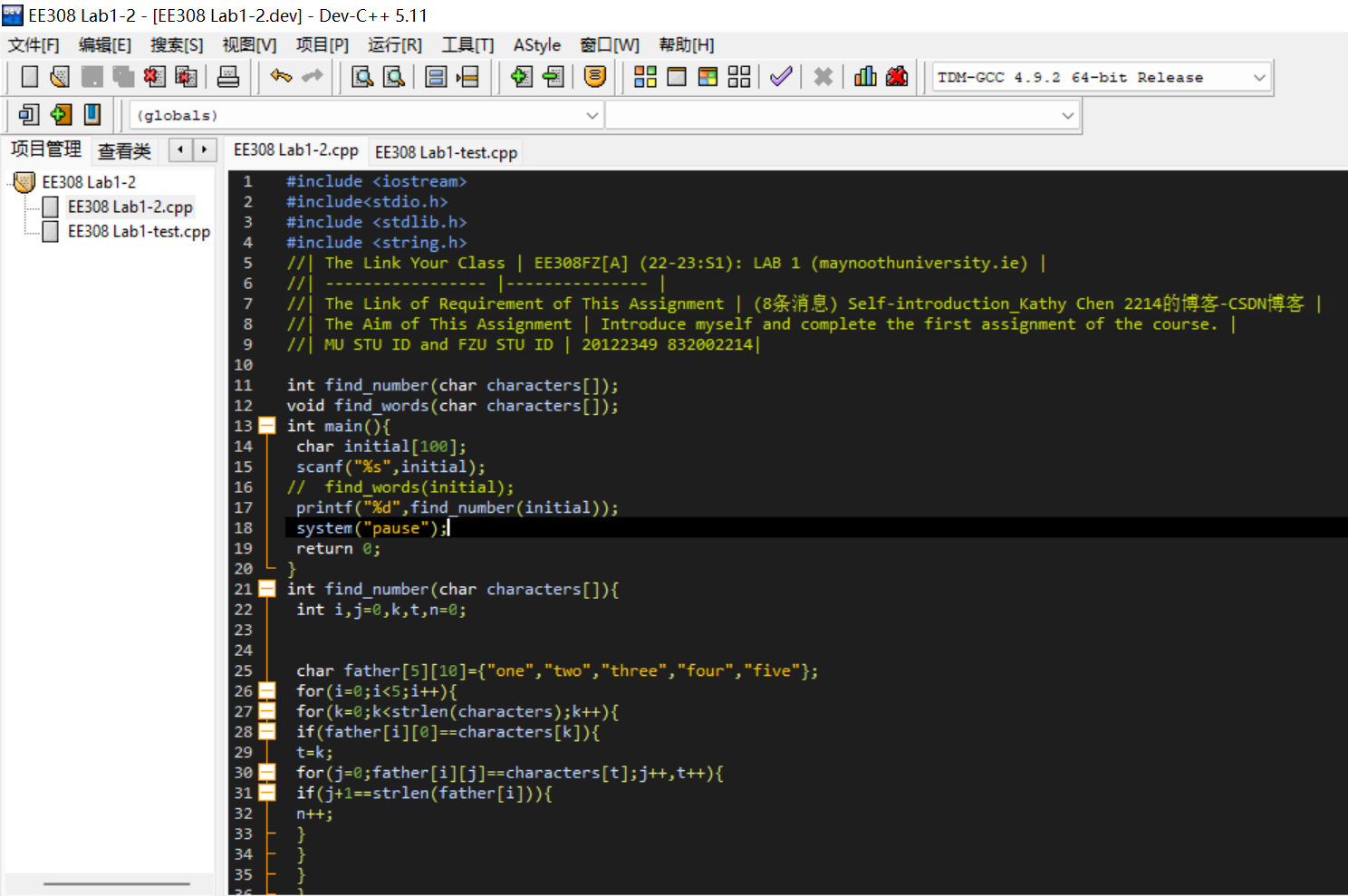Open the TDM-GCC compiler selection dropdown
The height and width of the screenshot is (896, 1348).
[x=1258, y=78]
